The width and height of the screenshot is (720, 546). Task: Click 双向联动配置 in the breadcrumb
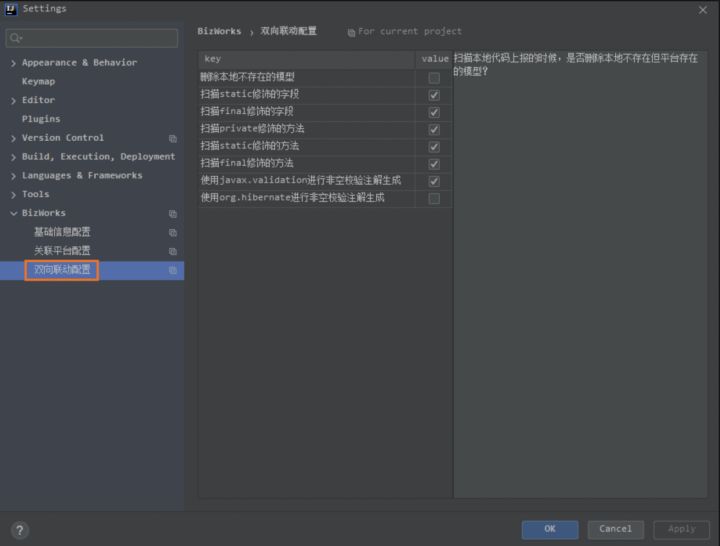pyautogui.click(x=288, y=31)
